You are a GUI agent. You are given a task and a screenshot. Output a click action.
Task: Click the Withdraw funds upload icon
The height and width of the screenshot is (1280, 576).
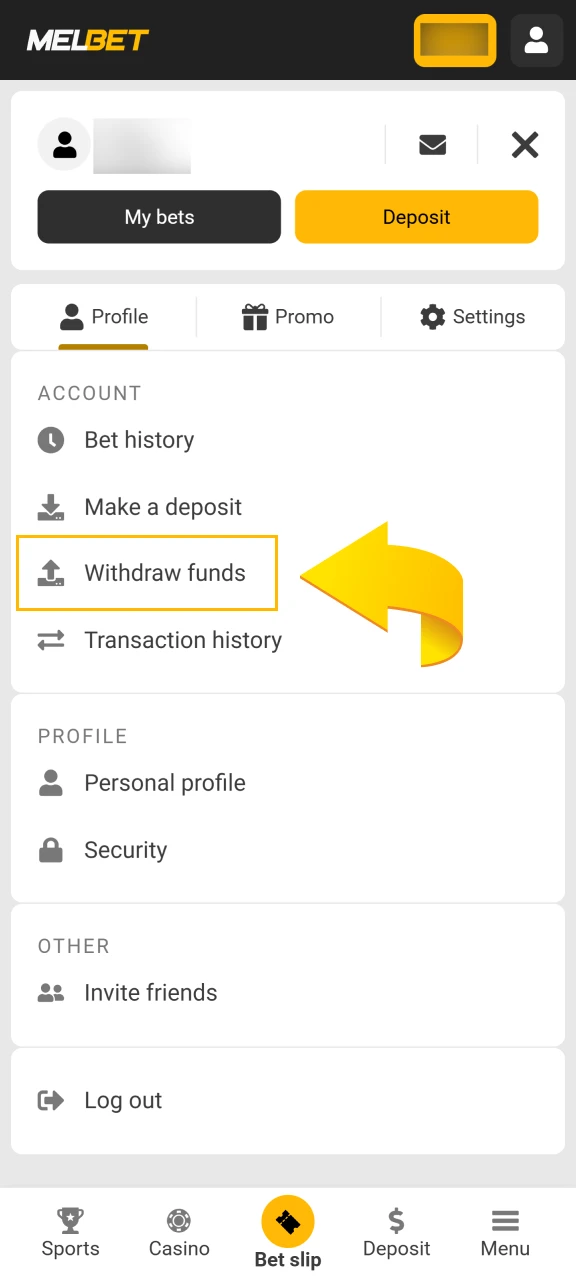point(51,573)
